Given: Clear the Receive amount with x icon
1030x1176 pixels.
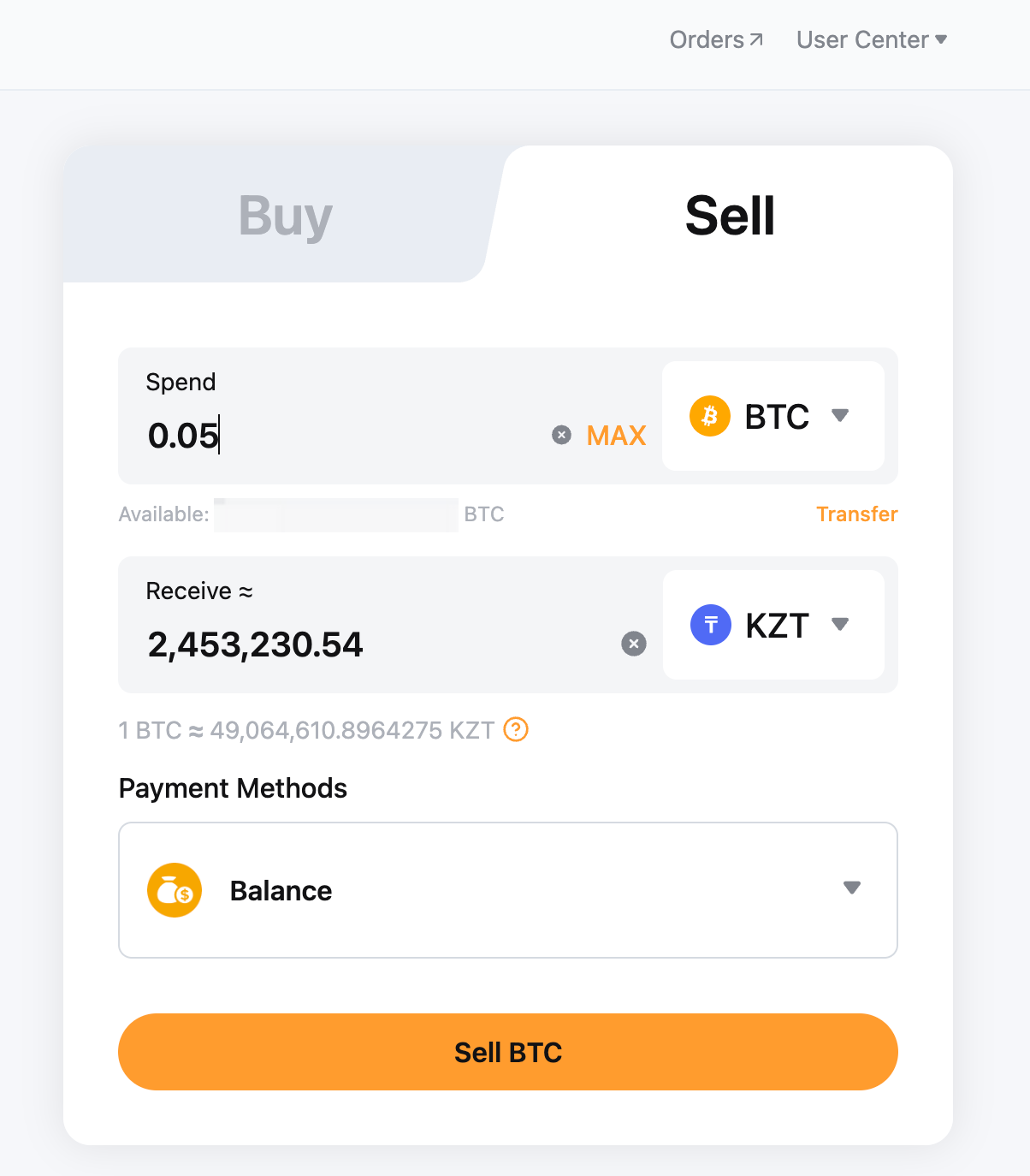Looking at the screenshot, I should 633,644.
